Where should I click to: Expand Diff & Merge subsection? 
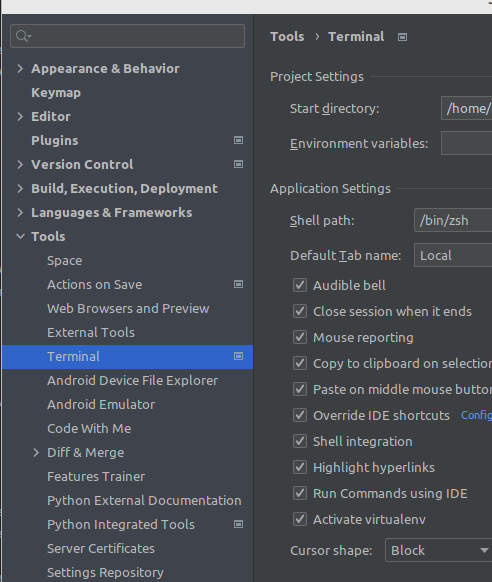(x=36, y=452)
